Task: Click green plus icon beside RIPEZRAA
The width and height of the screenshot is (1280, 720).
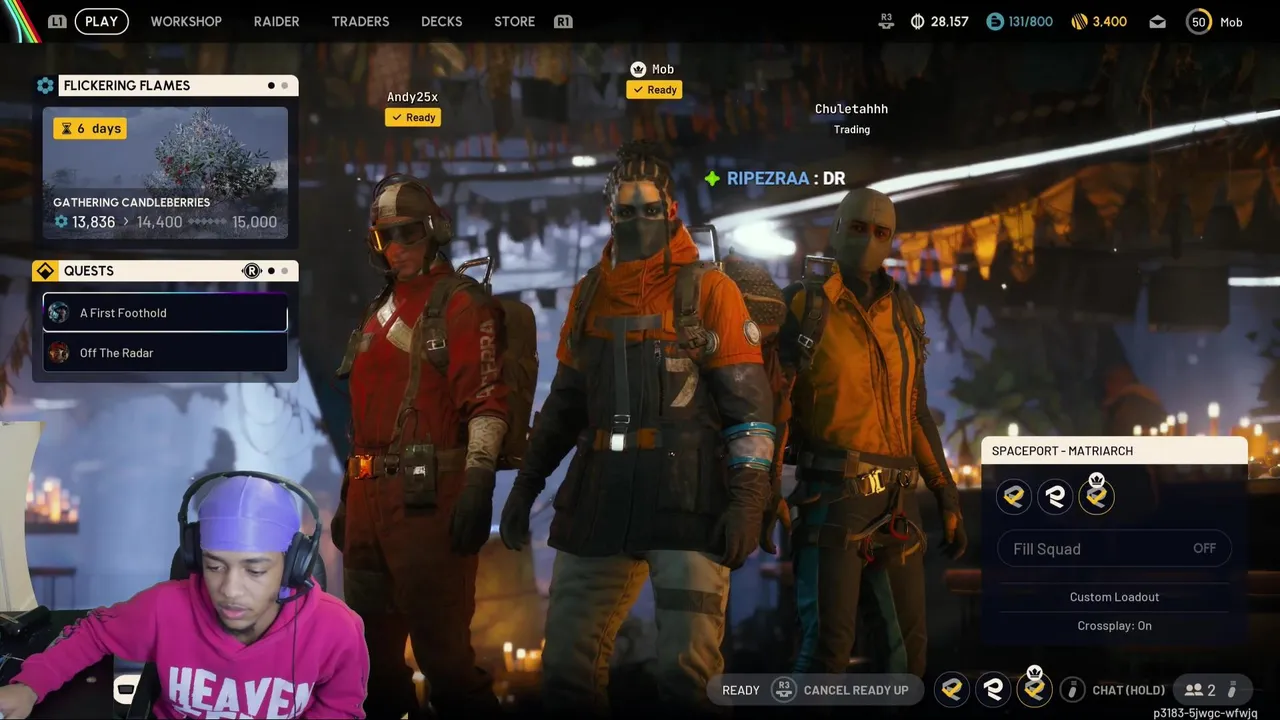Action: [712, 178]
